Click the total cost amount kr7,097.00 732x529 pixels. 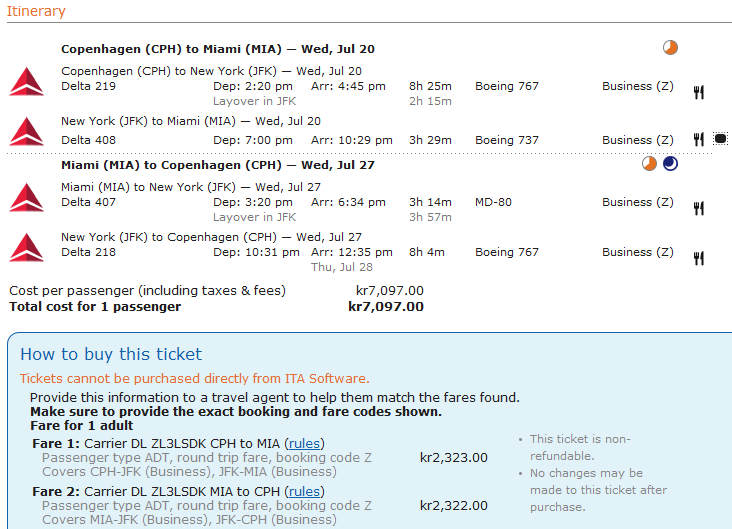pos(386,306)
